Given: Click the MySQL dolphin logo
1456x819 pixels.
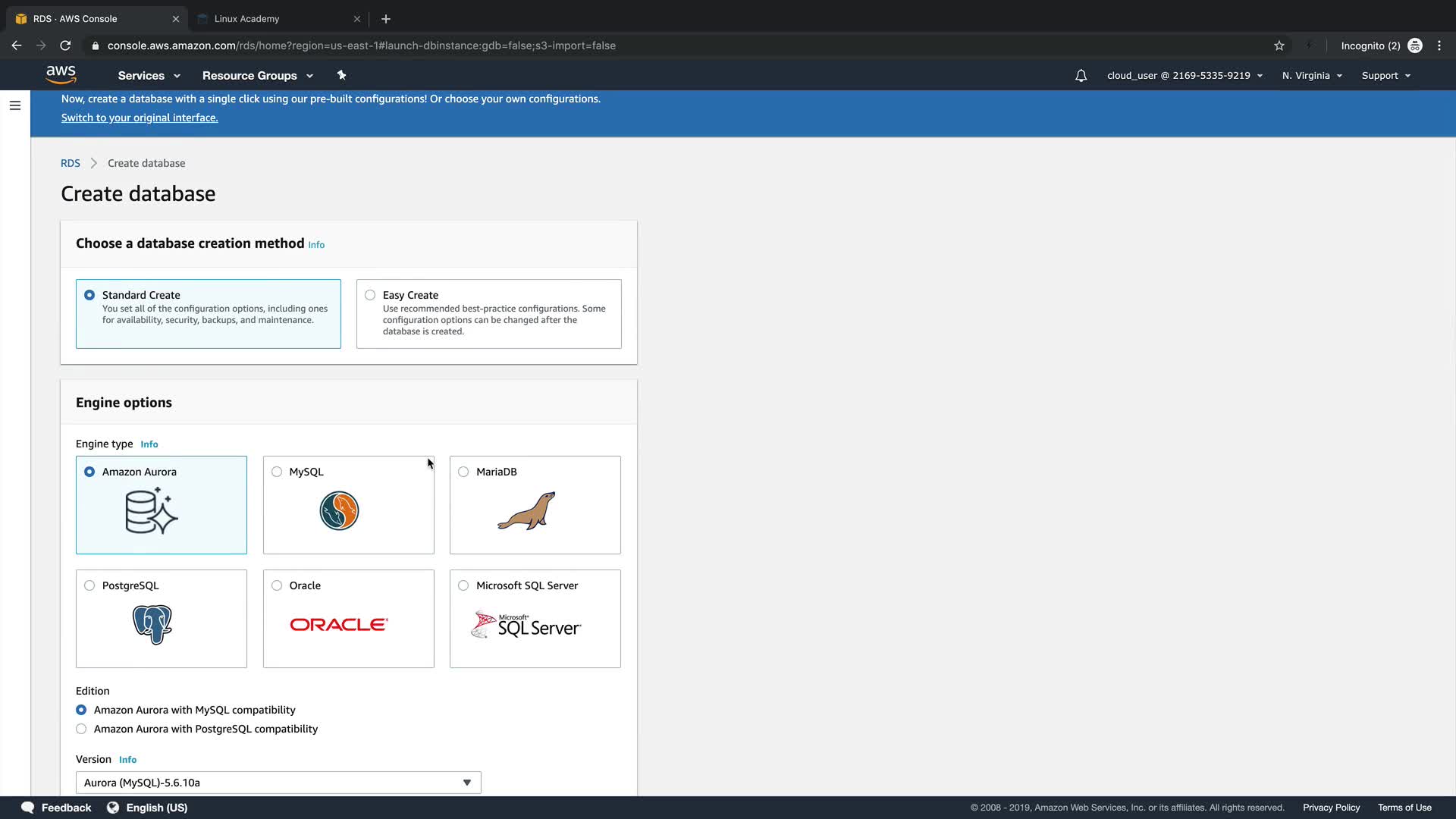Looking at the screenshot, I should (339, 510).
